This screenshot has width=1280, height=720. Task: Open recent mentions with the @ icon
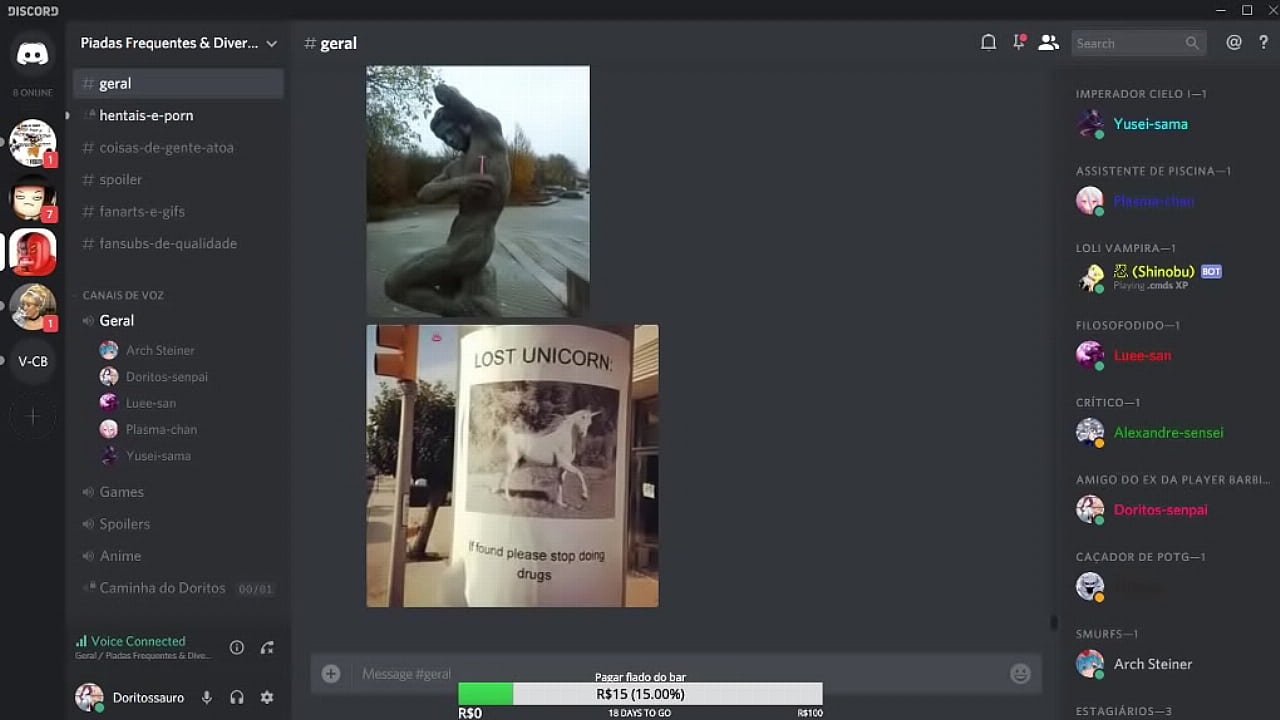(1233, 42)
